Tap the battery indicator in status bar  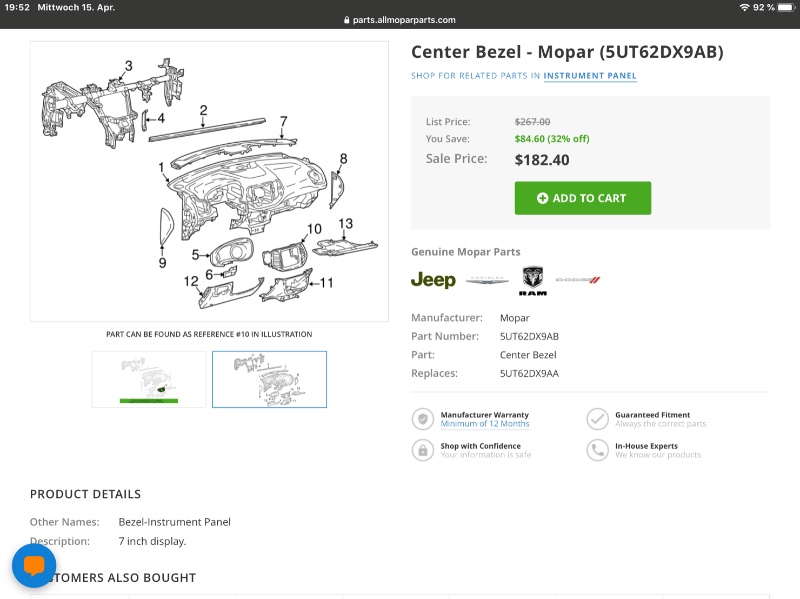(x=786, y=8)
